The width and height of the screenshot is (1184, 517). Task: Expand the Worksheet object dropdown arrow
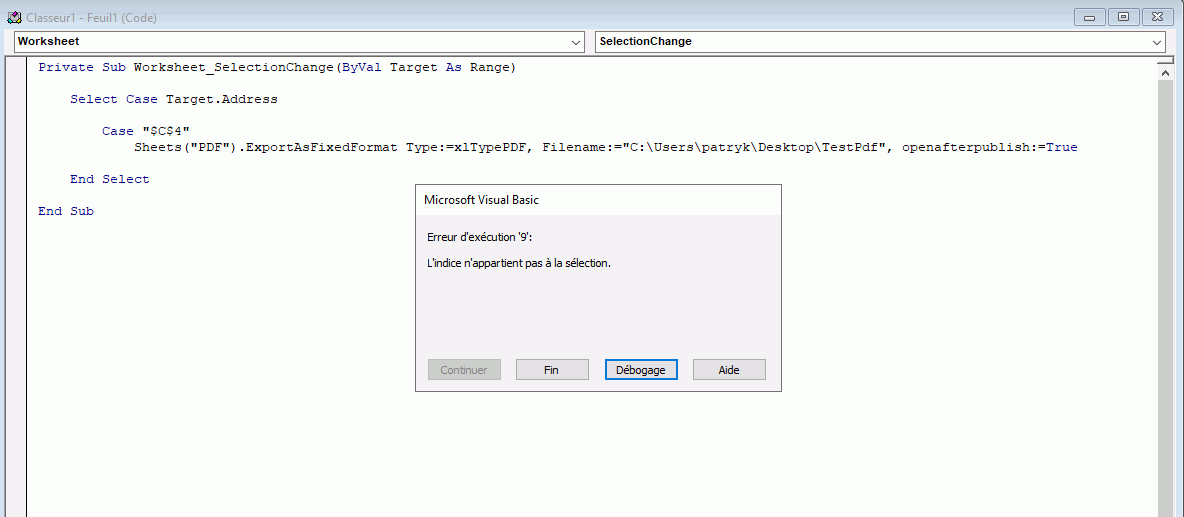(577, 42)
